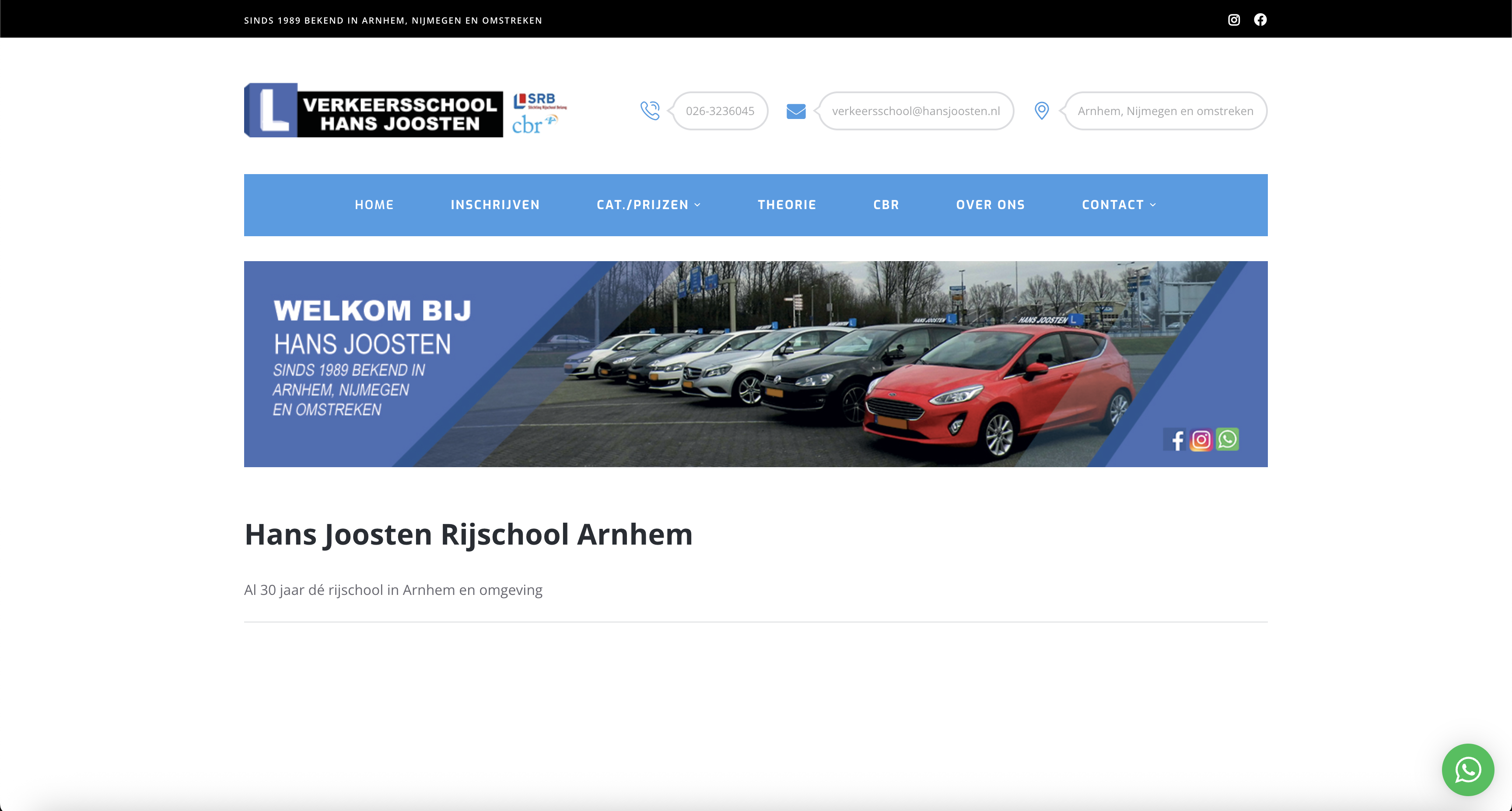
Task: Open the floating green WhatsApp chat button
Action: pos(1468,769)
